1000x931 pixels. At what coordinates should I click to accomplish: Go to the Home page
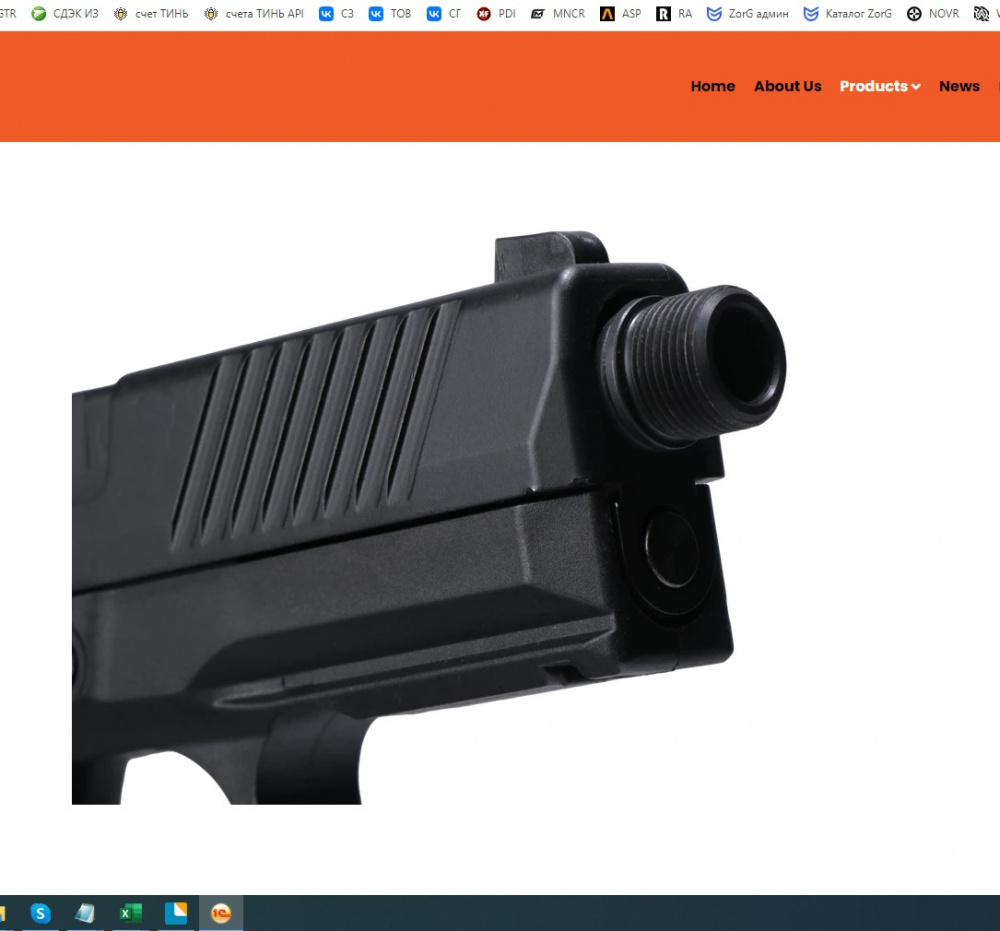click(712, 86)
